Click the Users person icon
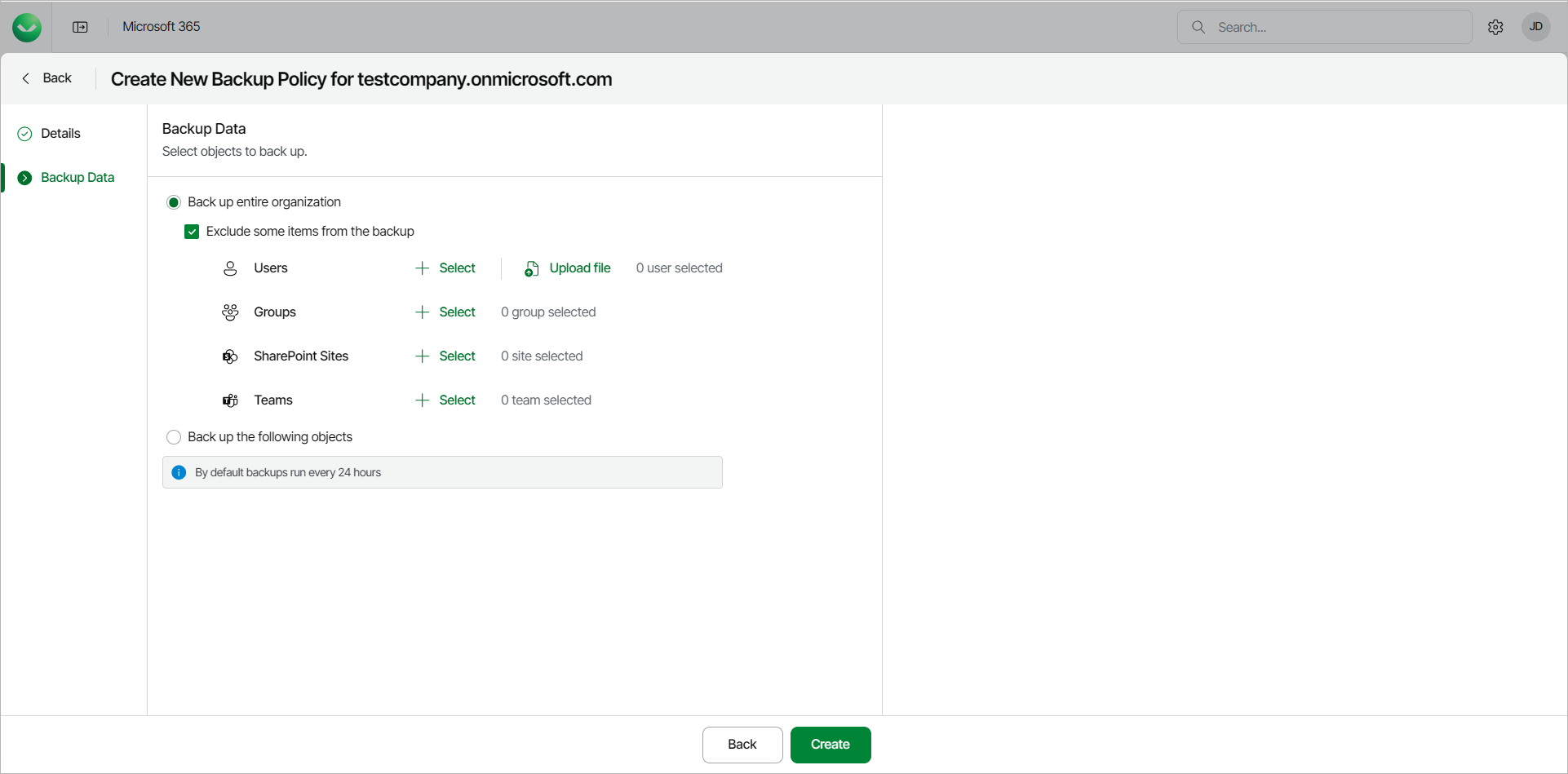Image resolution: width=1568 pixels, height=774 pixels. (x=230, y=268)
